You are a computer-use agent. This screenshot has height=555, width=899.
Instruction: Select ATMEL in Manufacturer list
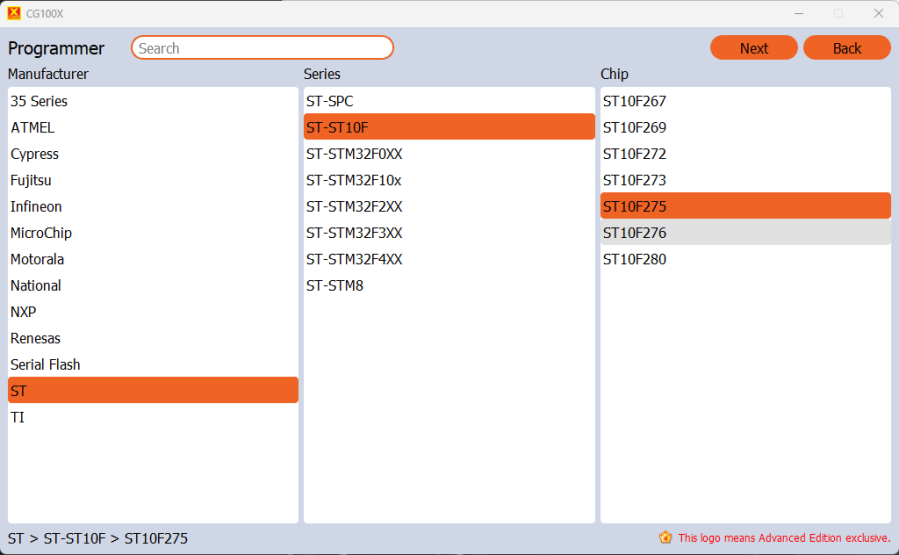tap(33, 128)
